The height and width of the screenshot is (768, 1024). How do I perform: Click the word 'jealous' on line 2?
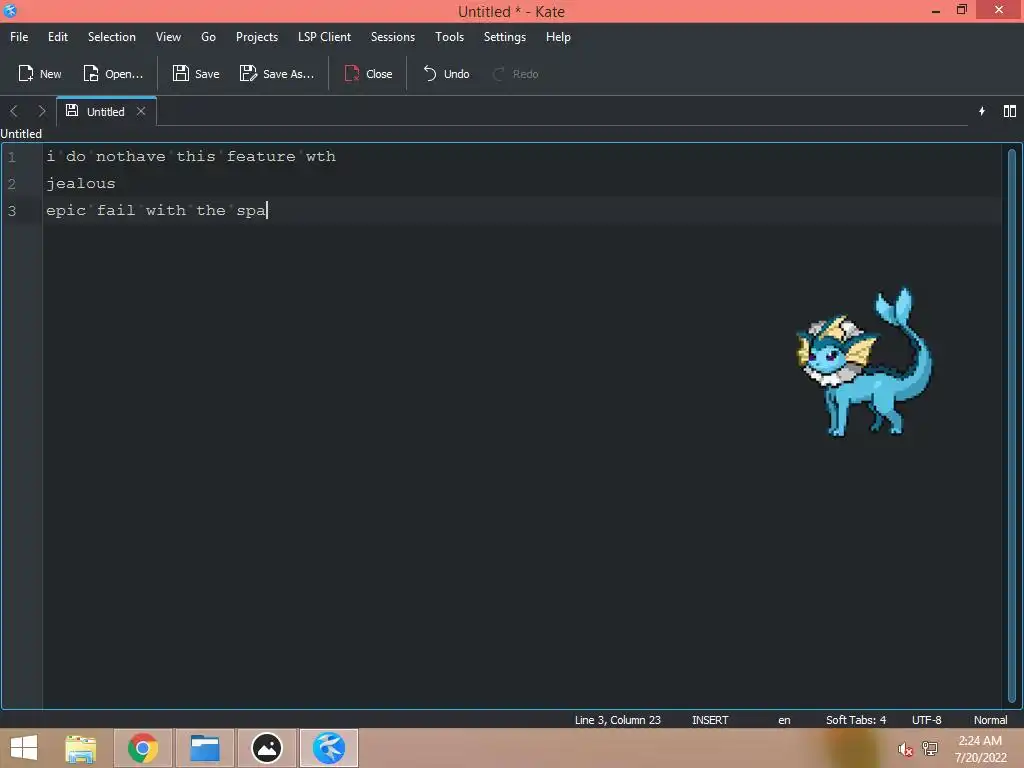[x=81, y=184]
